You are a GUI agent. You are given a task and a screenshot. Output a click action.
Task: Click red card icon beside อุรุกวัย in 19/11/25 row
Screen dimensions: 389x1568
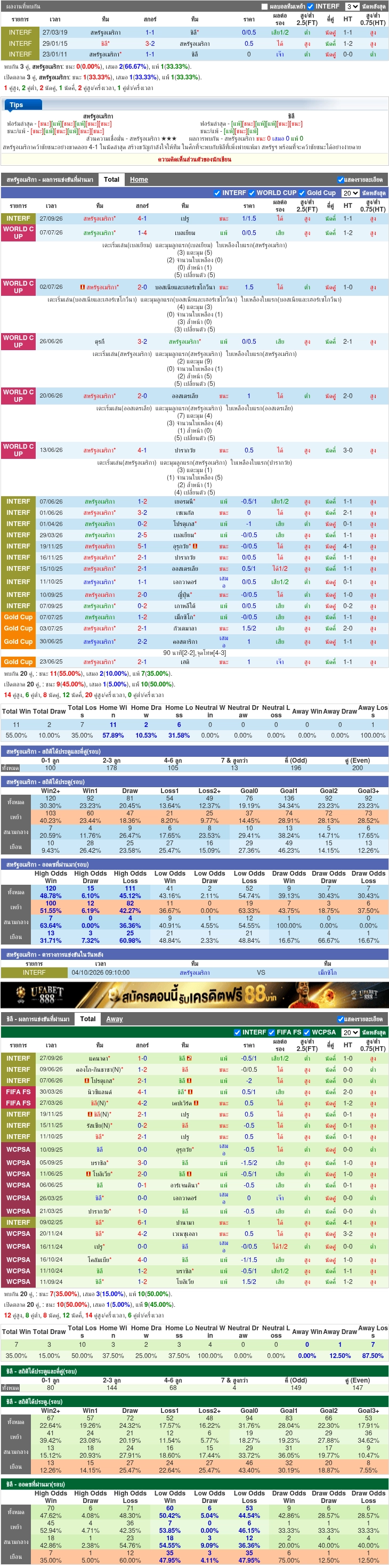coord(194,547)
